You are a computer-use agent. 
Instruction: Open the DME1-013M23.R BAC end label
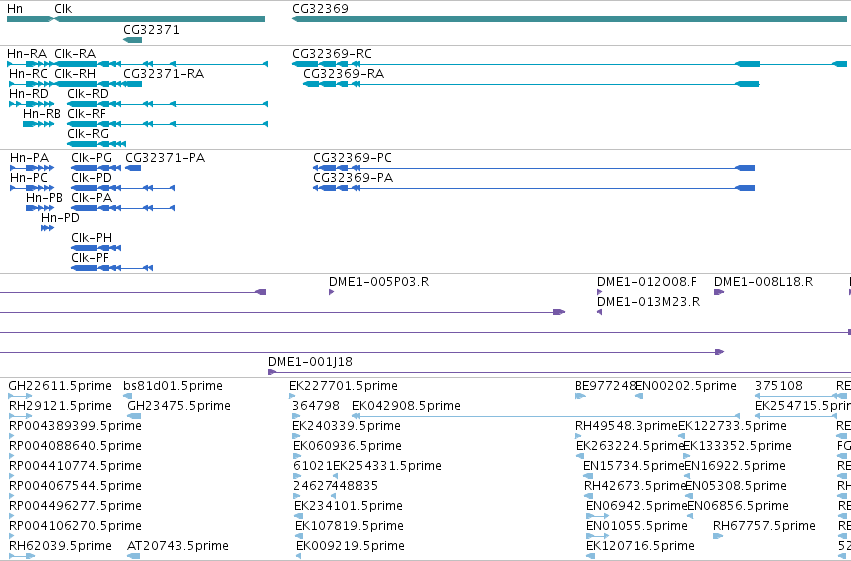(649, 302)
